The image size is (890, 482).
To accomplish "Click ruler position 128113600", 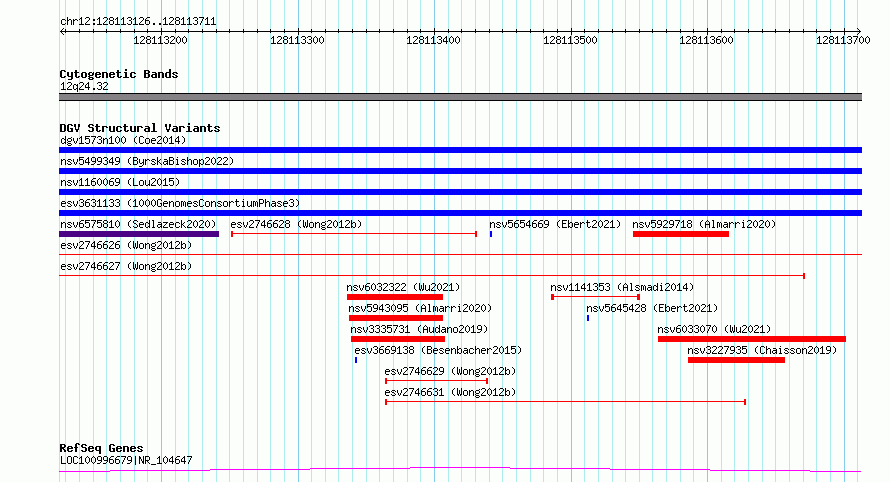I will 706,40.
